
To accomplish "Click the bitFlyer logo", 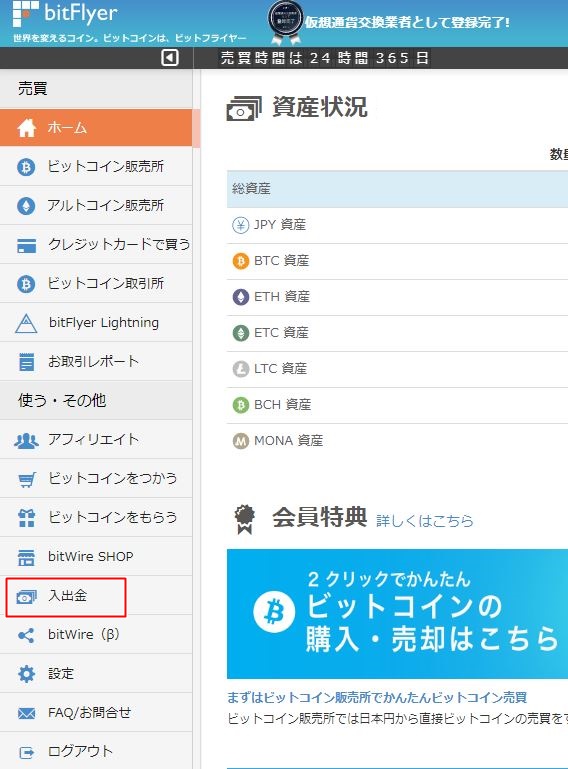I will point(65,14).
